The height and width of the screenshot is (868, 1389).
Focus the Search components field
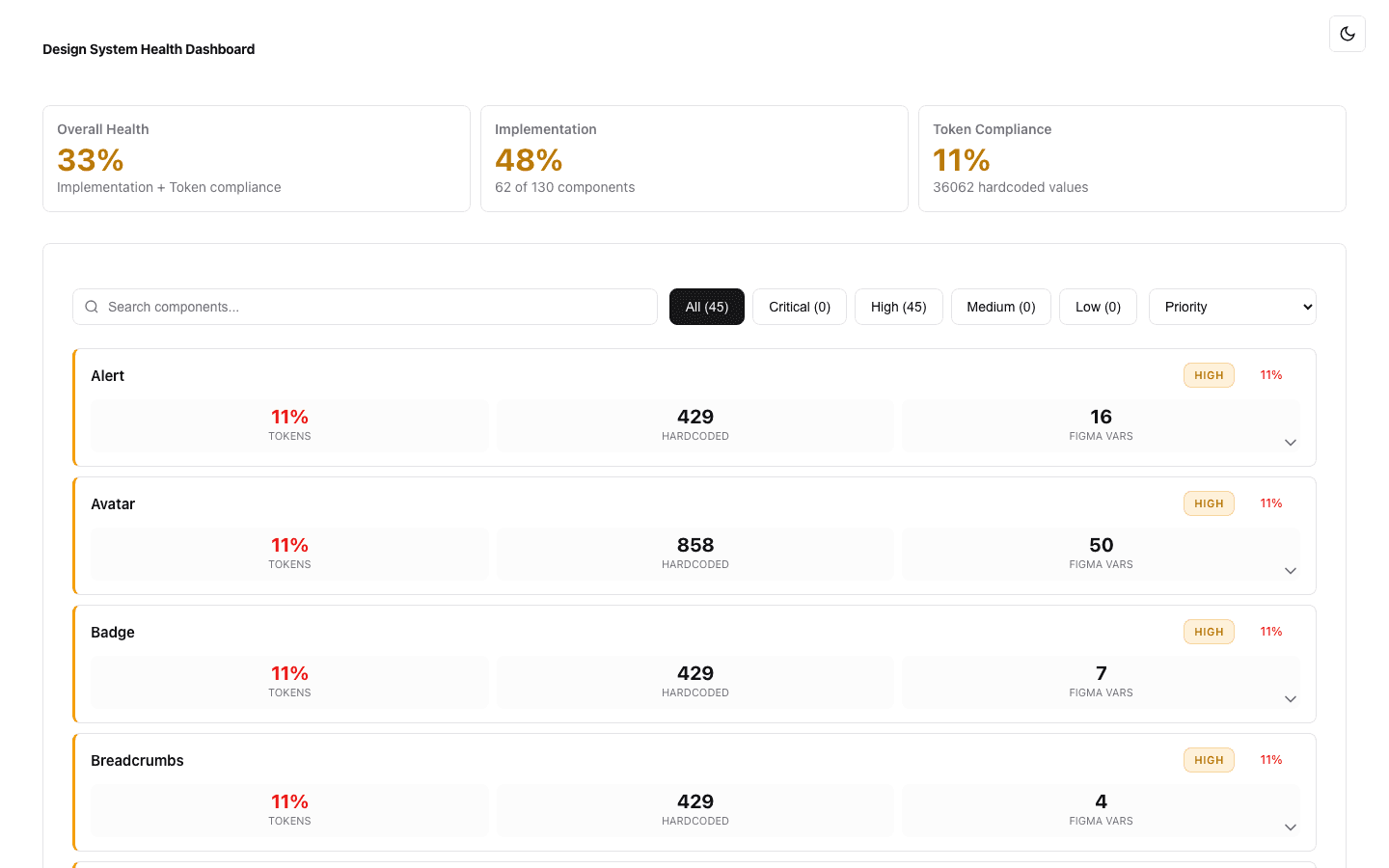point(365,307)
